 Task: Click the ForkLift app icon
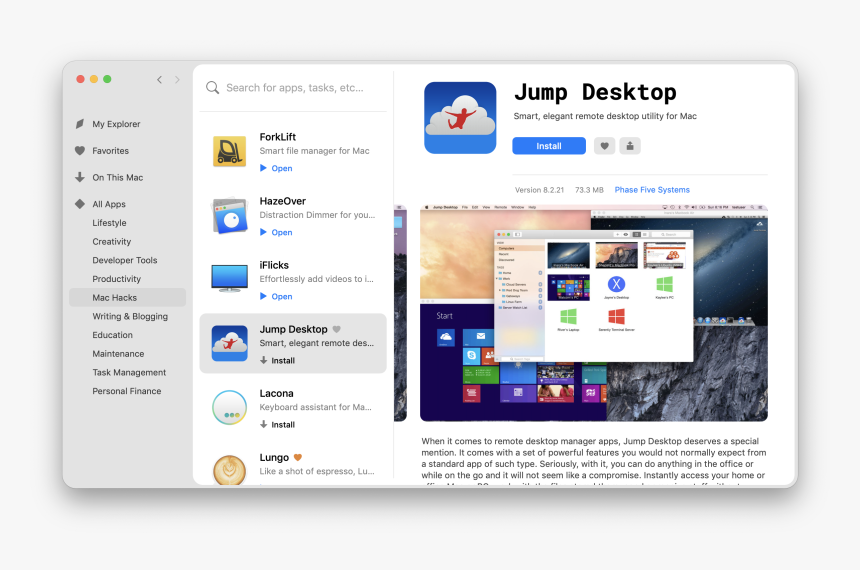[229, 151]
